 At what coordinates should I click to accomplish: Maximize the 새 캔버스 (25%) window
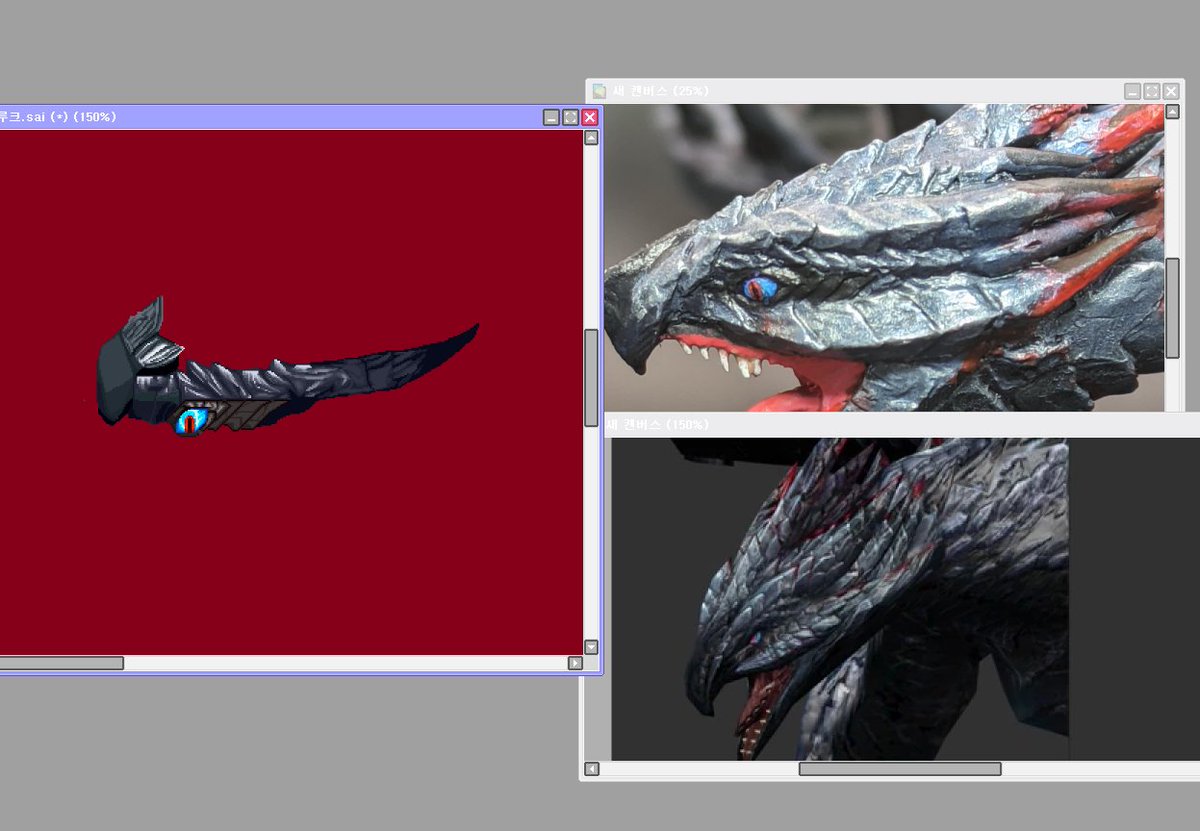(x=1151, y=91)
